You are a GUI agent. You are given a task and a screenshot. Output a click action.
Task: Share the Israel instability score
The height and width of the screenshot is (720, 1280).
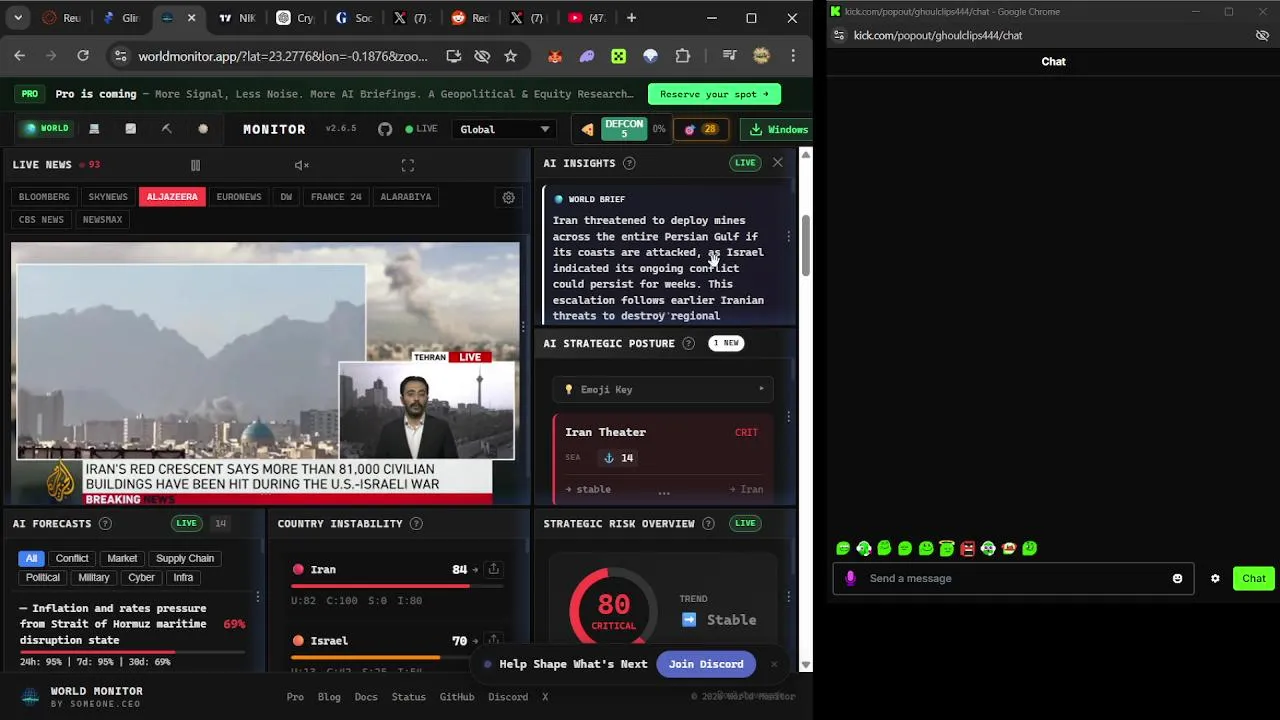tap(493, 640)
